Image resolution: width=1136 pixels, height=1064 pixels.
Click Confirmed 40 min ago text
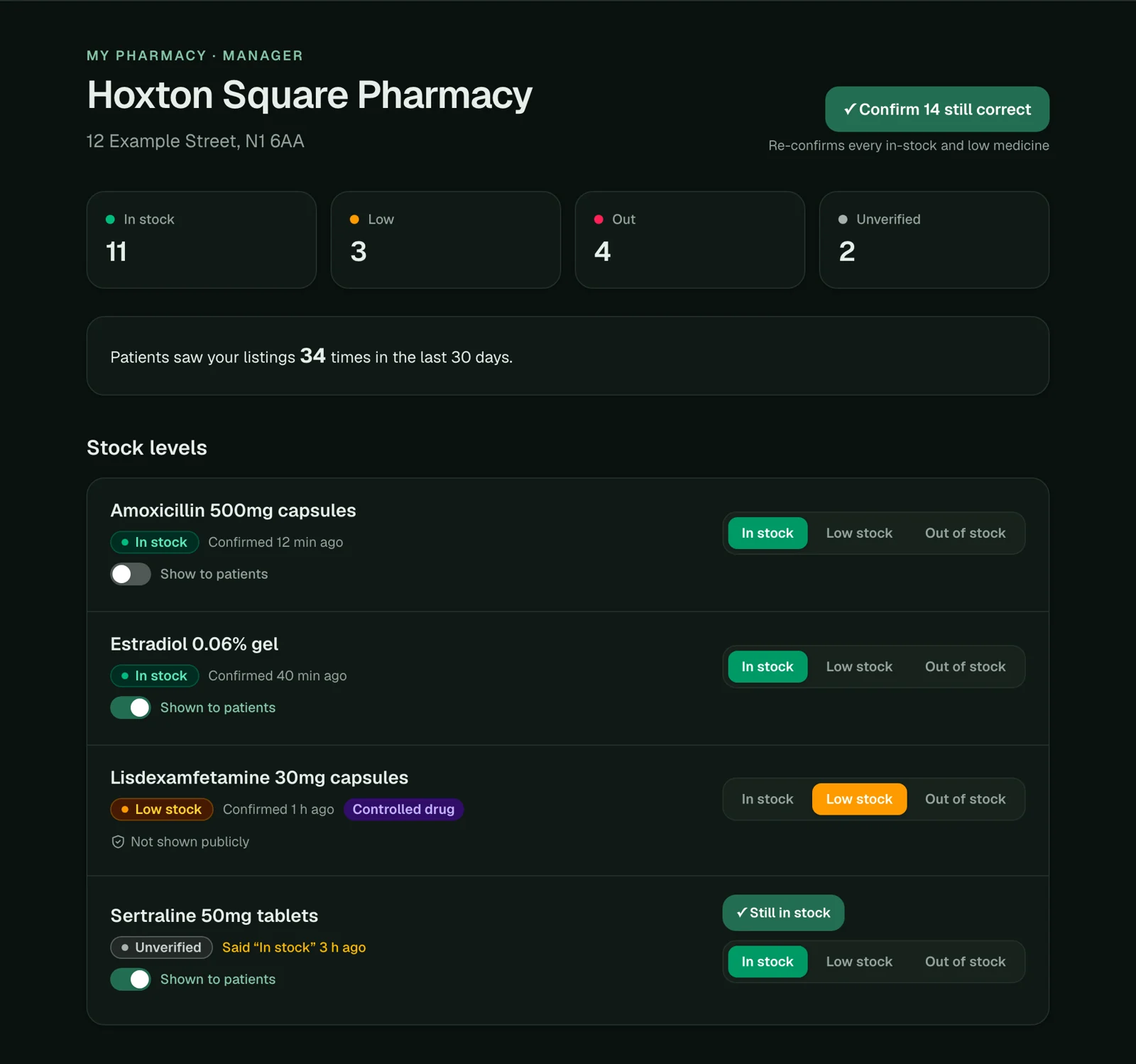[x=278, y=676]
